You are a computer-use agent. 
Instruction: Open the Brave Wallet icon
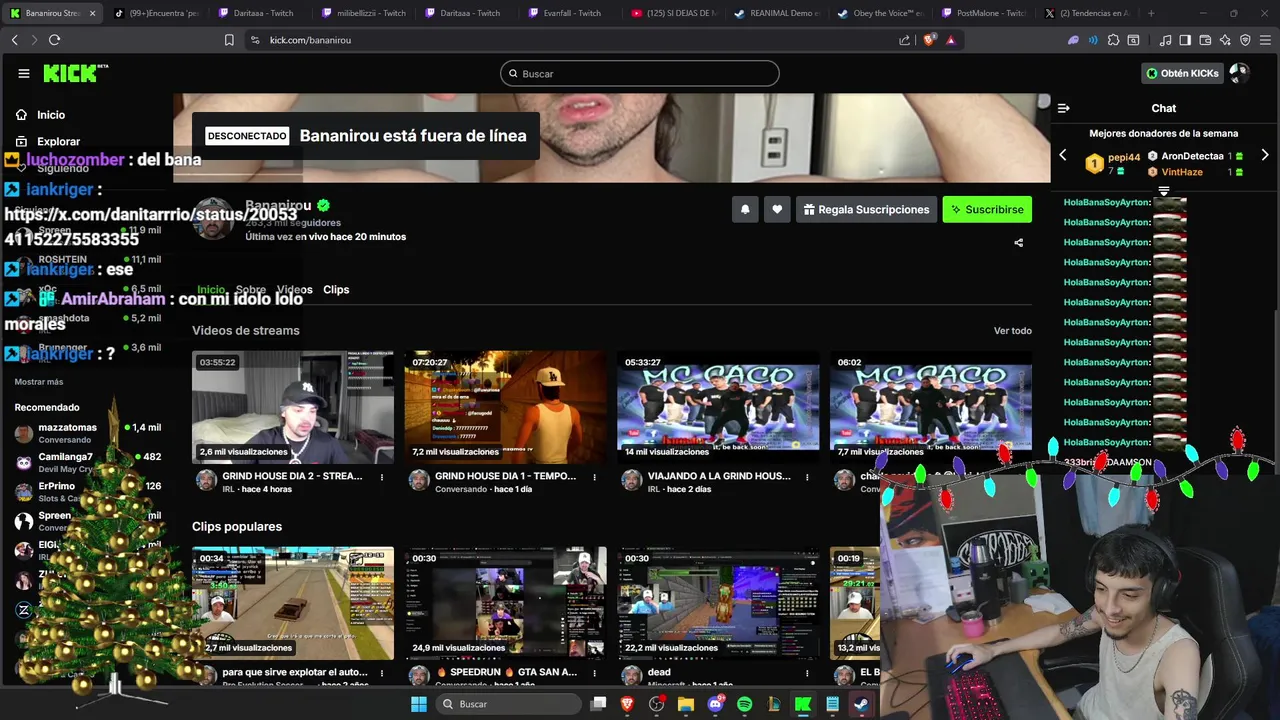1205,40
